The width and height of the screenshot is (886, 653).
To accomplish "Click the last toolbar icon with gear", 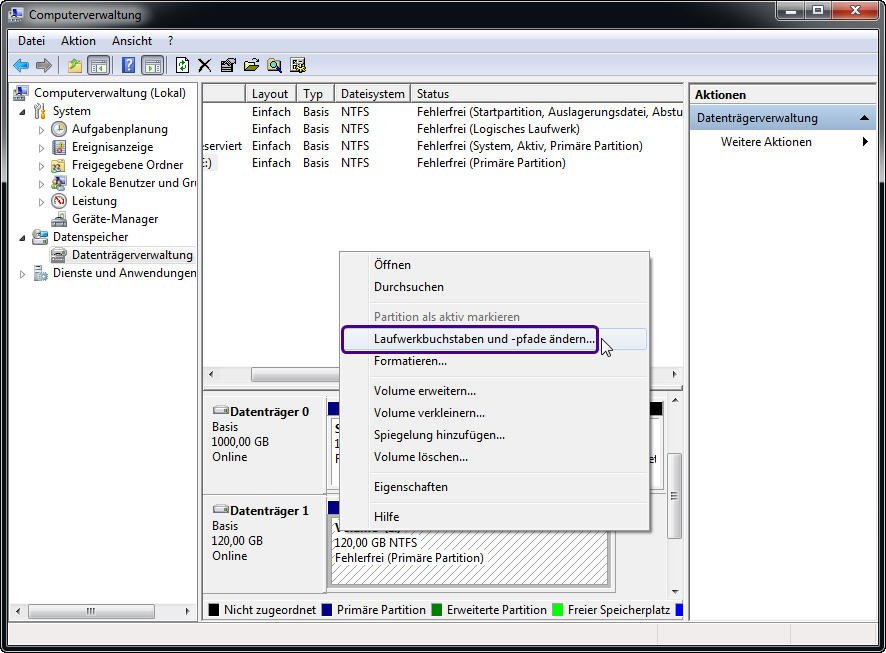I will click(298, 66).
